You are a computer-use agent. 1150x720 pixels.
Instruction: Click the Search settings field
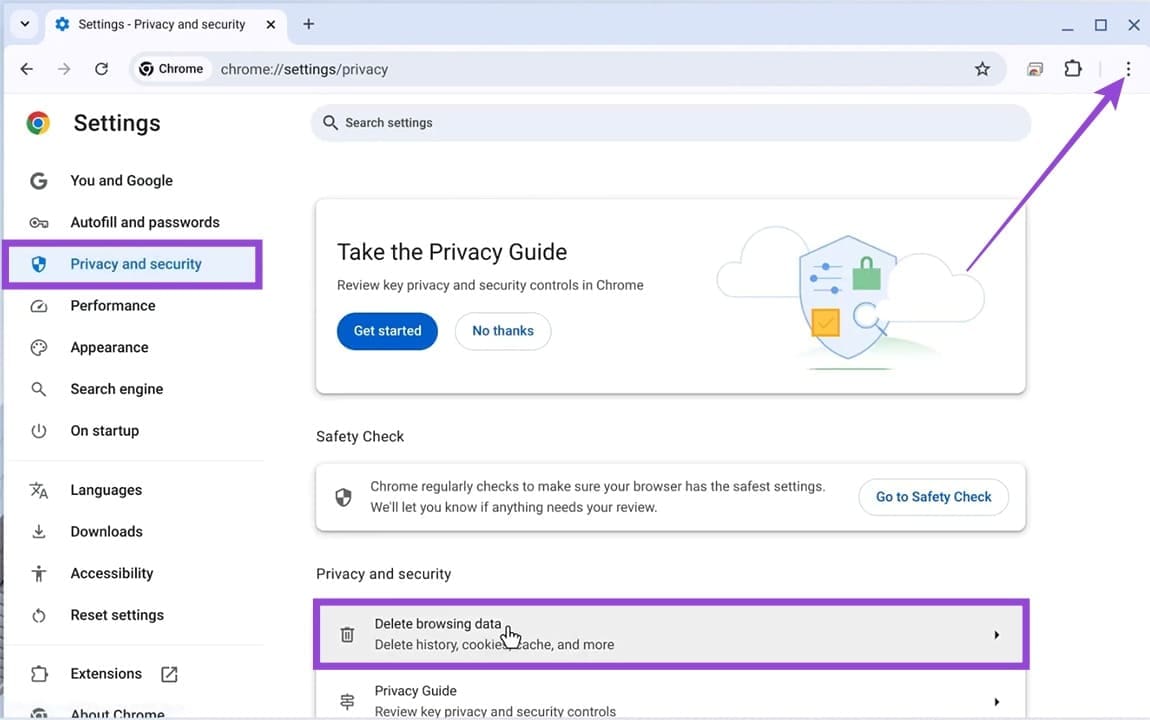pos(670,123)
